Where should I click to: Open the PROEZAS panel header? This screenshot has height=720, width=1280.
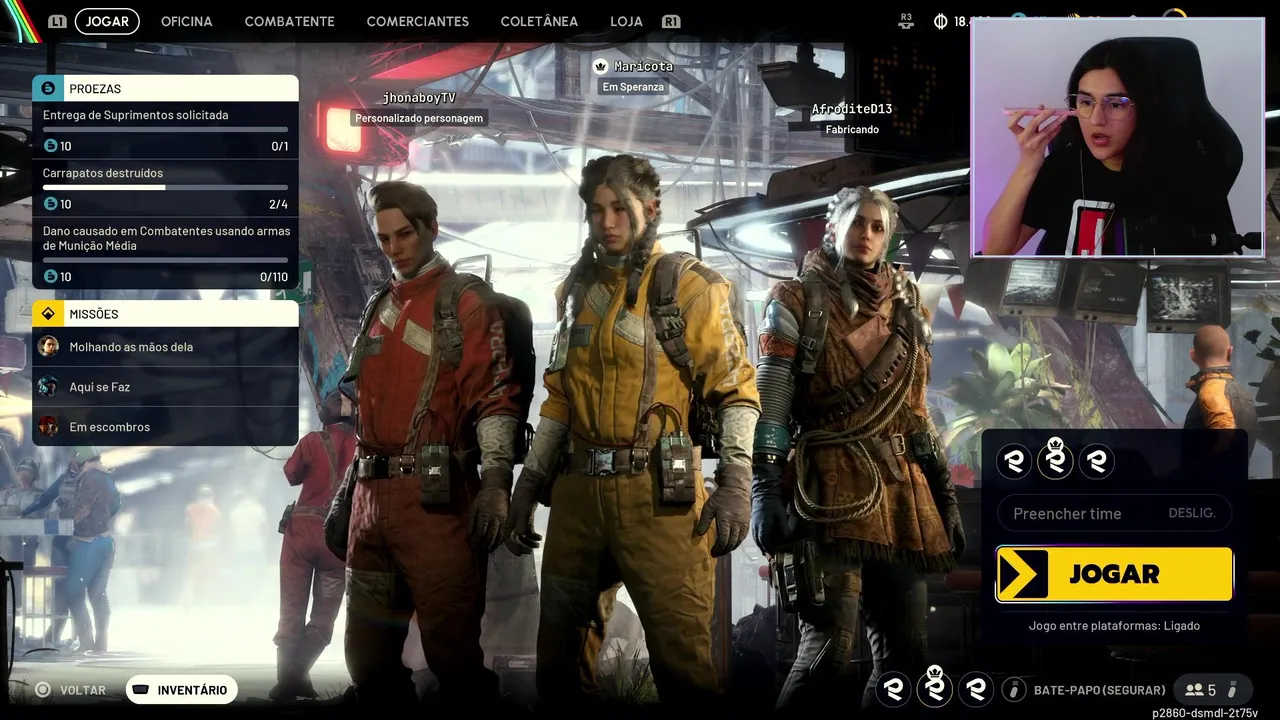click(165, 89)
